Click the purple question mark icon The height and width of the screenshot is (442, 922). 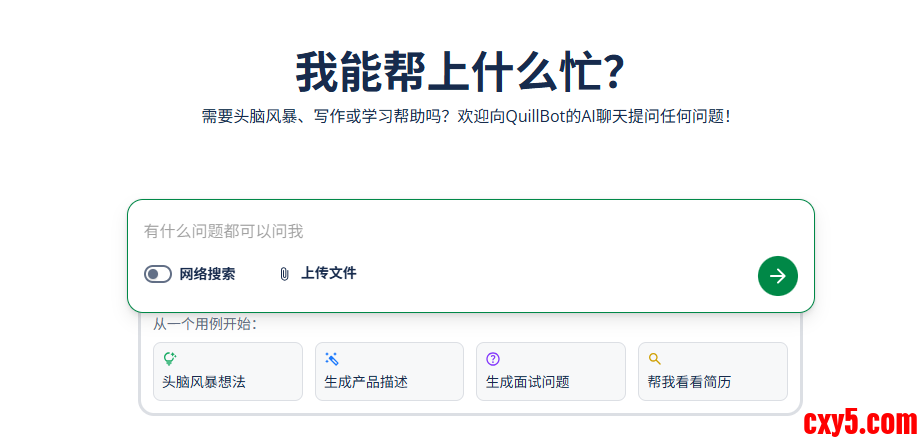click(x=493, y=358)
